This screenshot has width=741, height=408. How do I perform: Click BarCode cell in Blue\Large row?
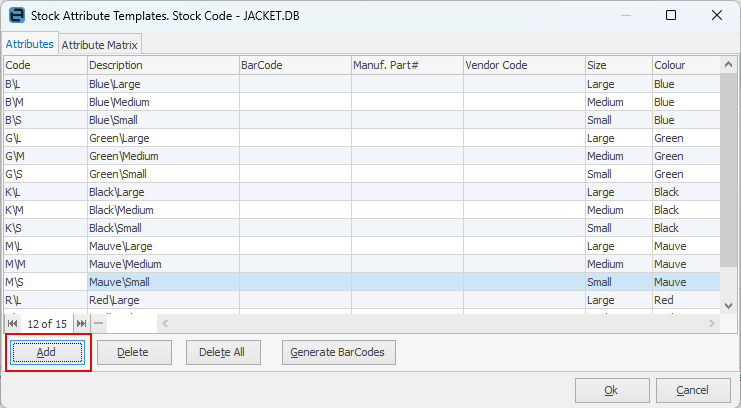point(295,84)
